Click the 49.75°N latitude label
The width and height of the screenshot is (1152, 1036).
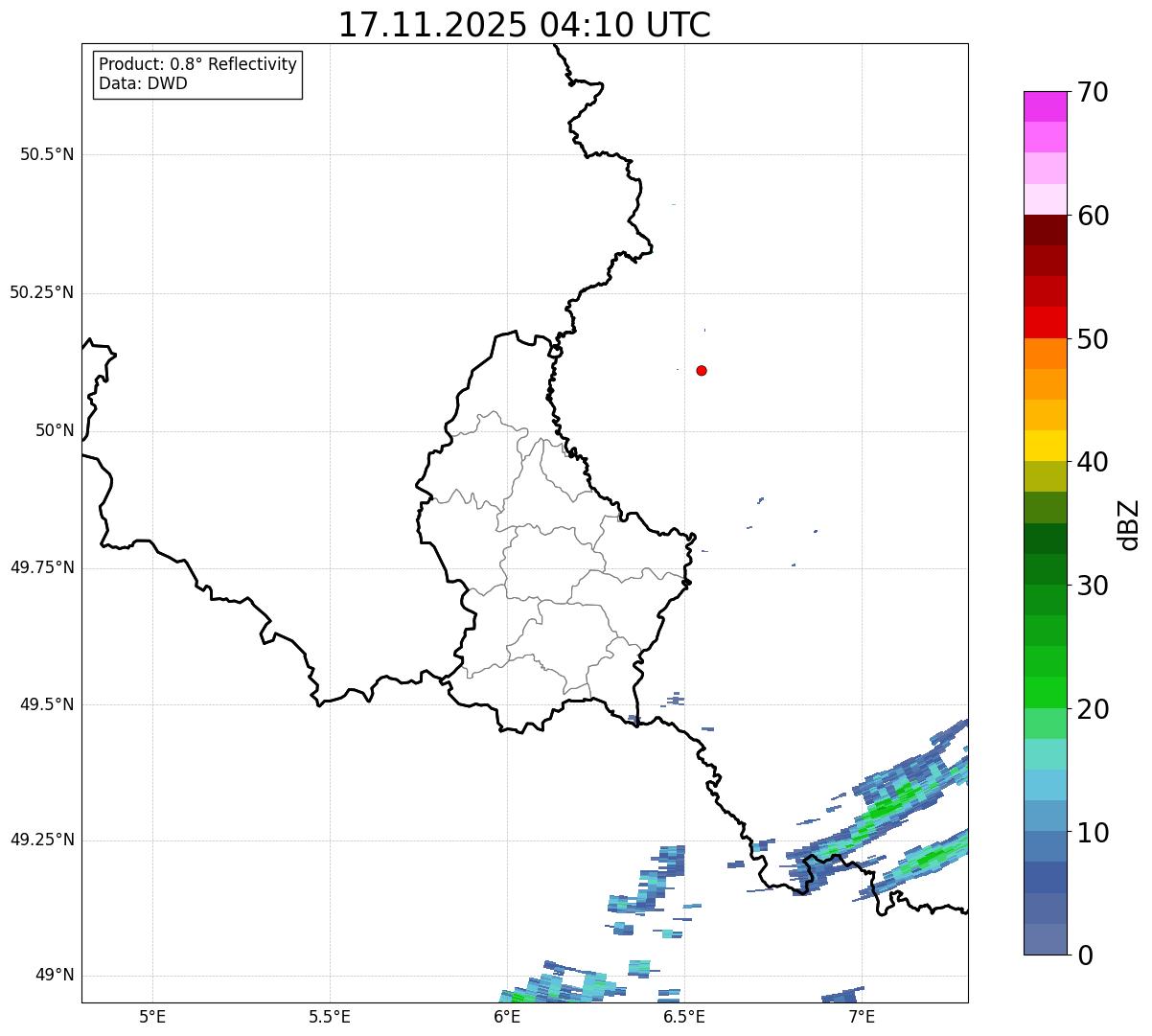[41, 567]
